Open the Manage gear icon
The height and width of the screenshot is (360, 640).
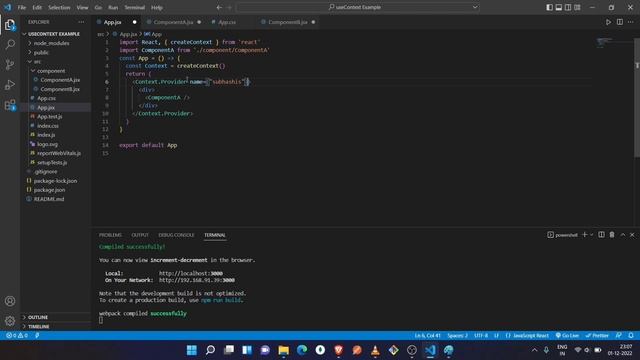click(x=10, y=321)
